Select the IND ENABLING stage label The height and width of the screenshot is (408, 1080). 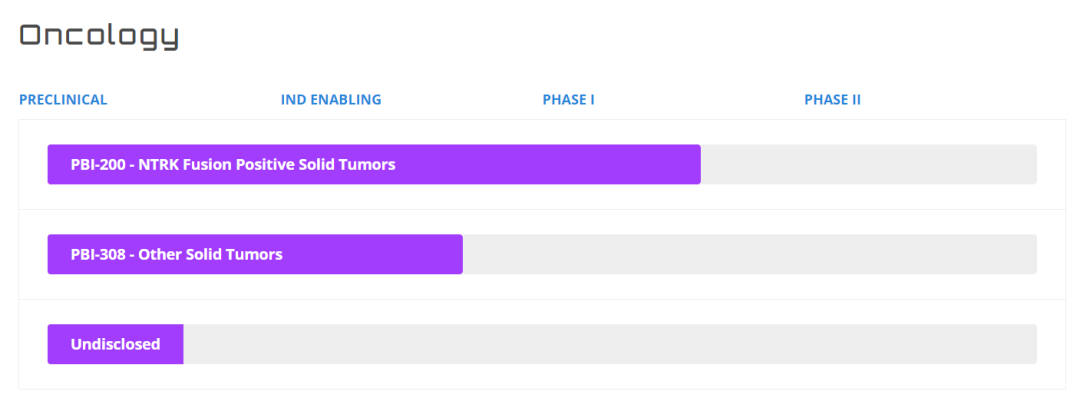[331, 100]
